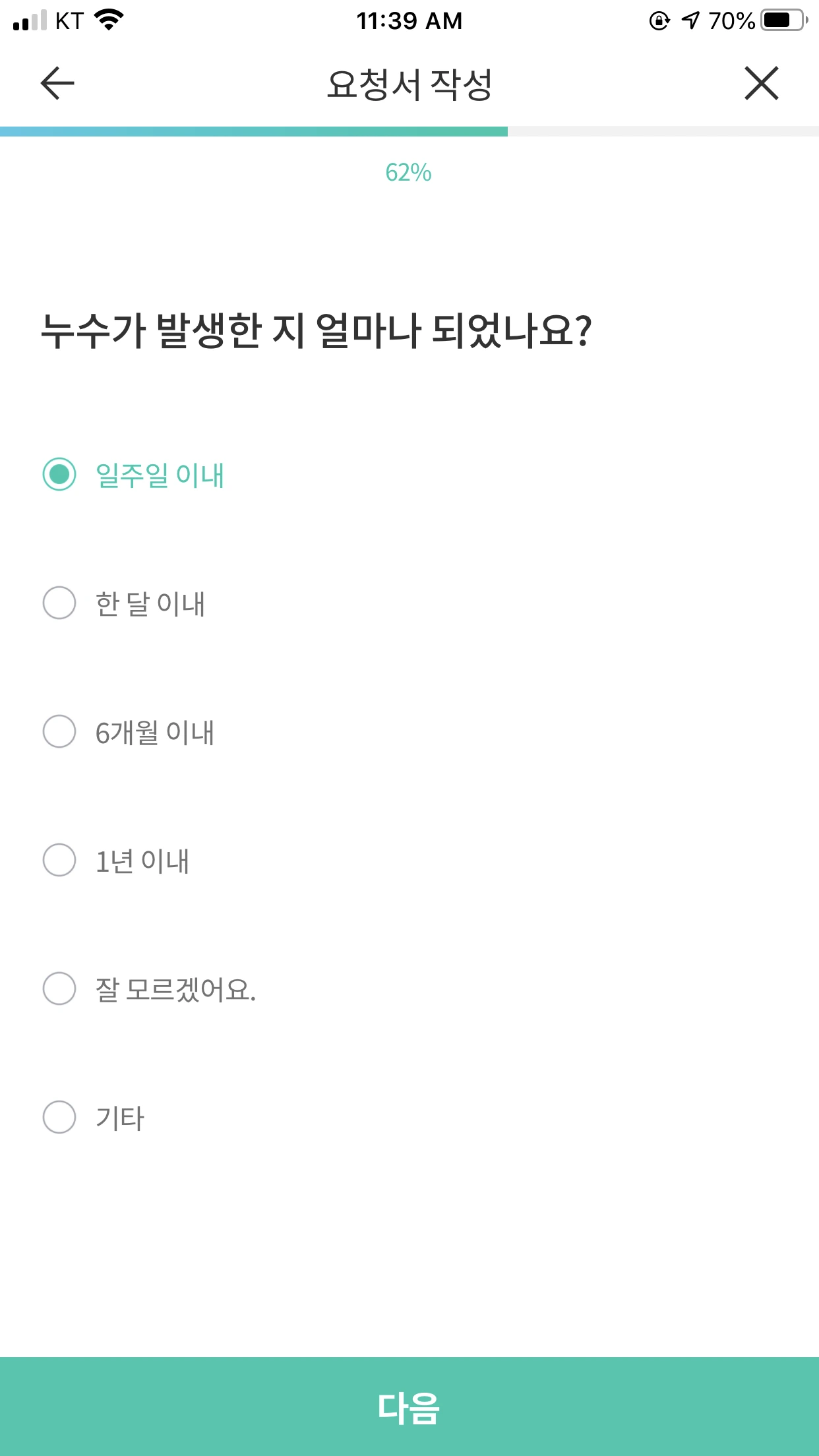Pick the 기타 radio button
The image size is (819, 1456).
59,1117
